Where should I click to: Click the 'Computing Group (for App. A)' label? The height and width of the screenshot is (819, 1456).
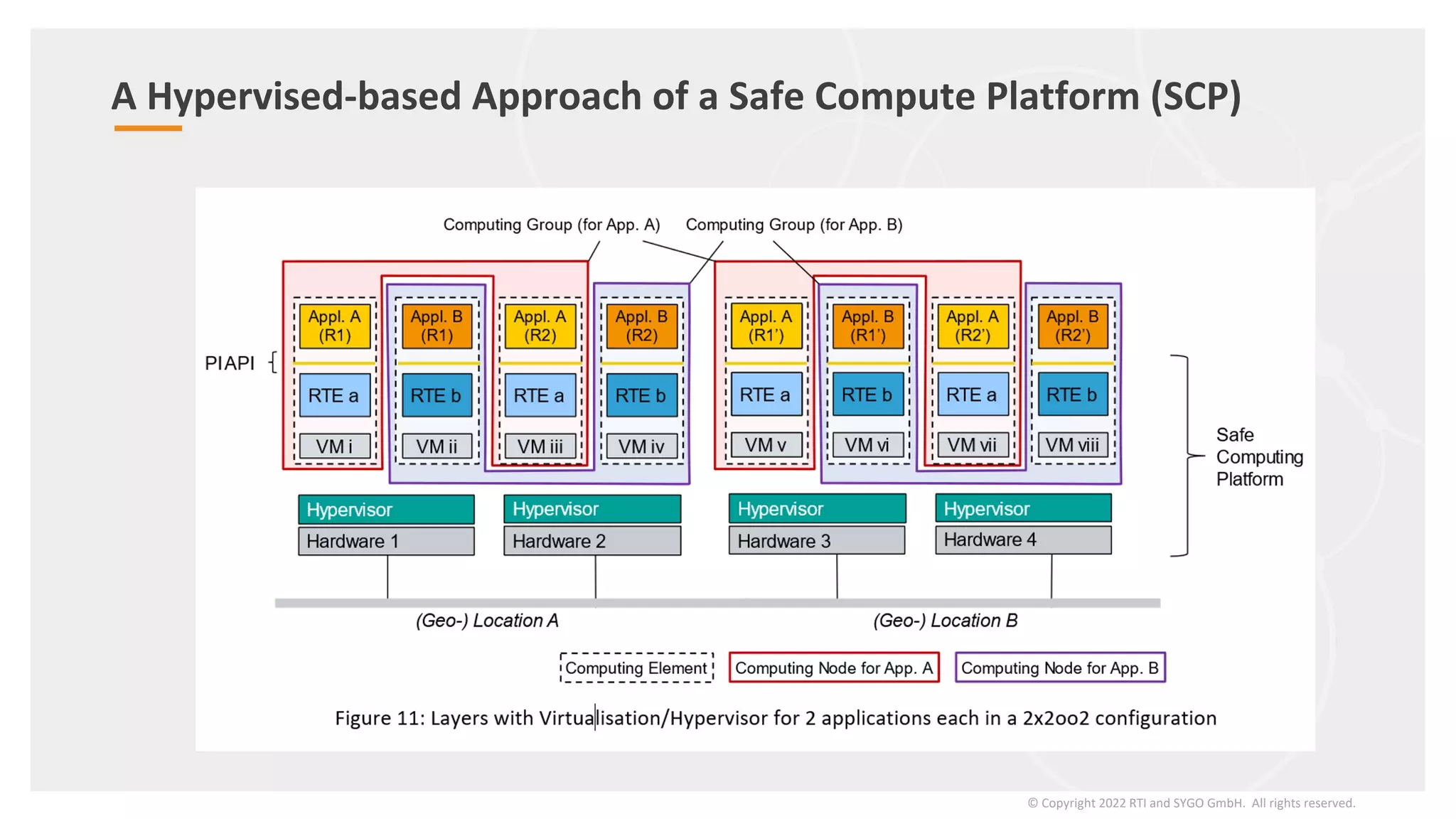pyautogui.click(x=552, y=225)
